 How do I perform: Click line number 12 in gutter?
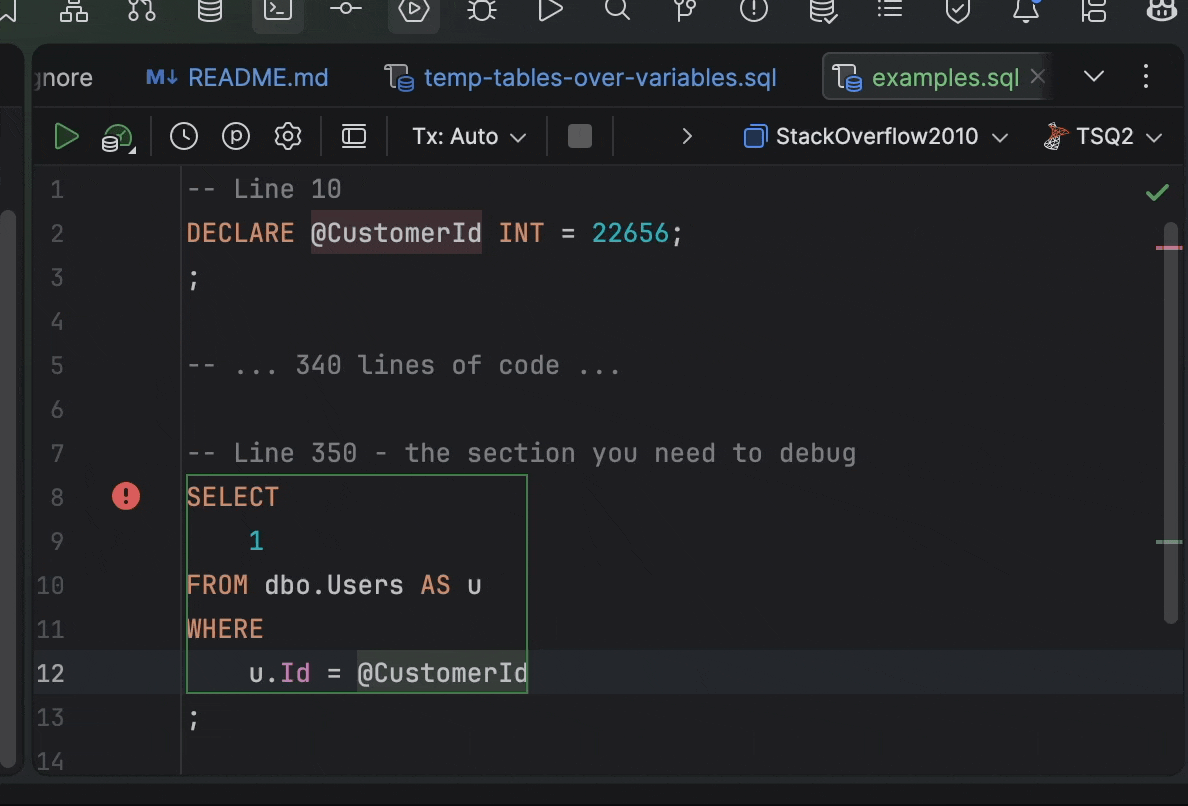[50, 673]
